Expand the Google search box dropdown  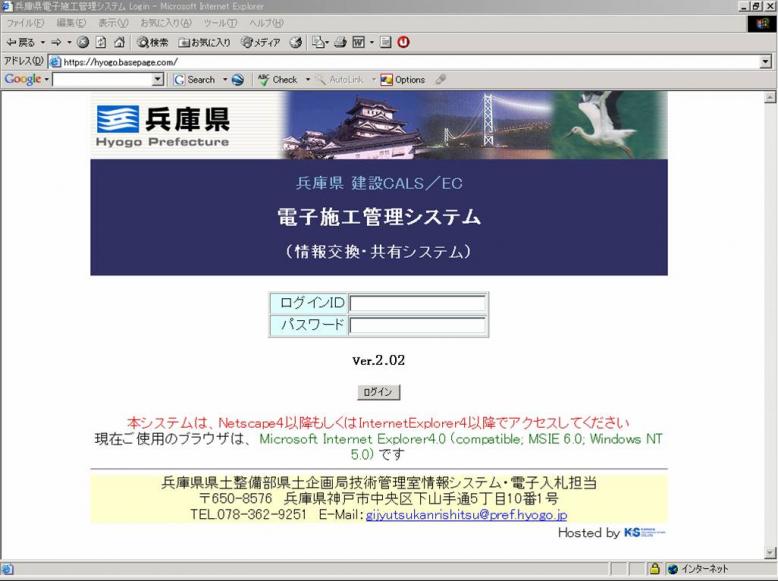[x=159, y=80]
